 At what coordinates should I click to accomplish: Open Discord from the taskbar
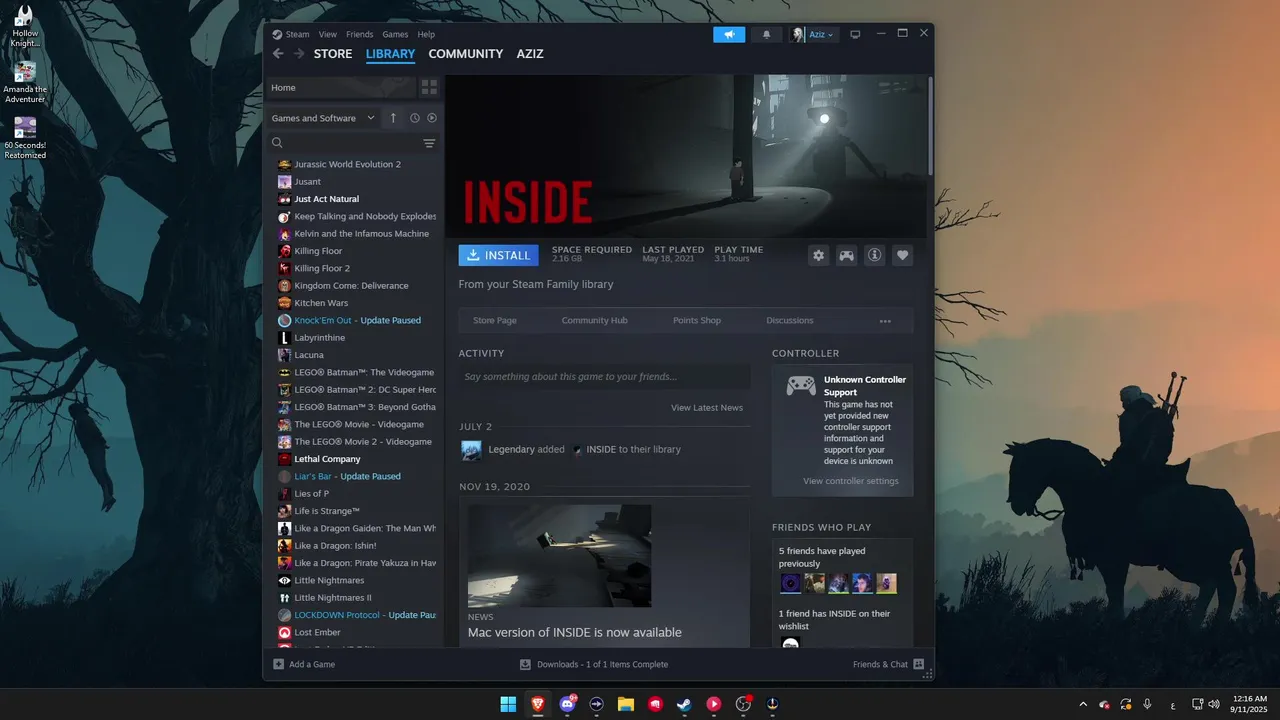(x=568, y=704)
